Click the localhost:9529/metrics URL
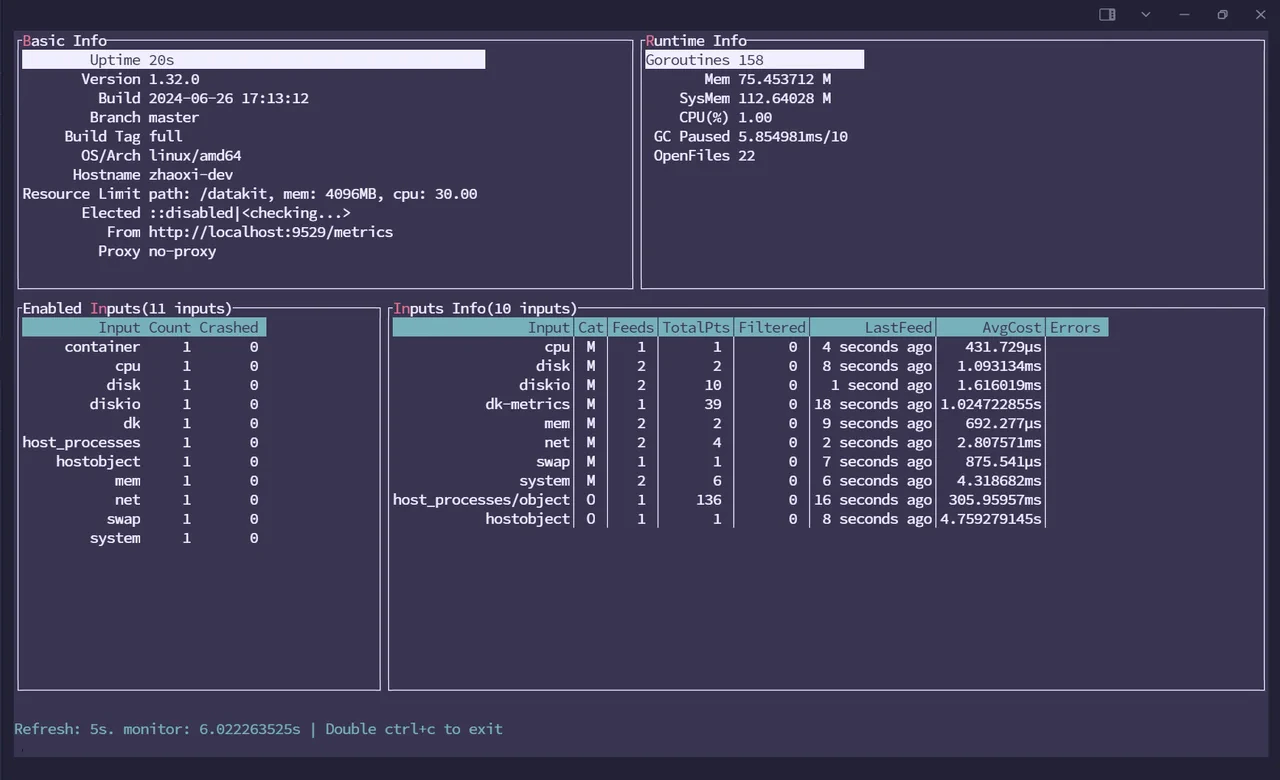The image size is (1280, 780). 270,232
